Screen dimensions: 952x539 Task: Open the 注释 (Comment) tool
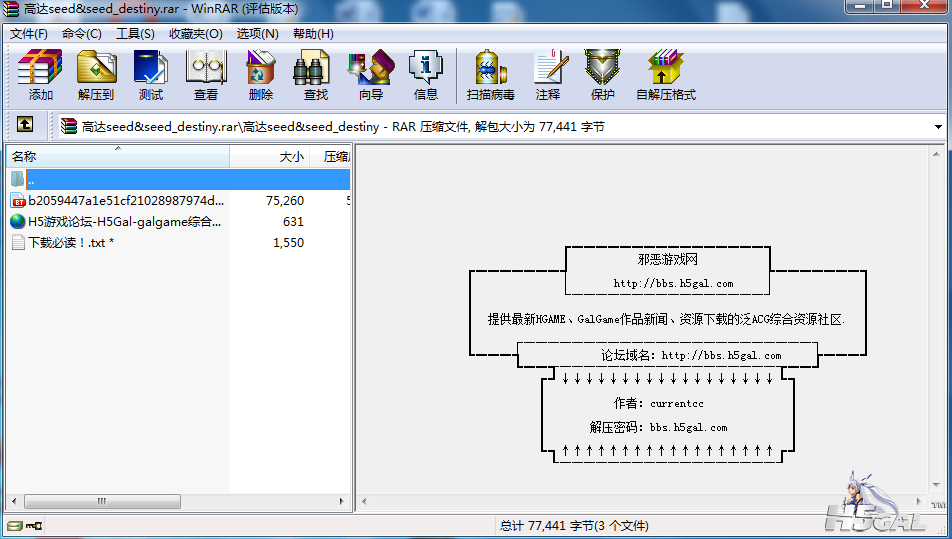pyautogui.click(x=548, y=75)
